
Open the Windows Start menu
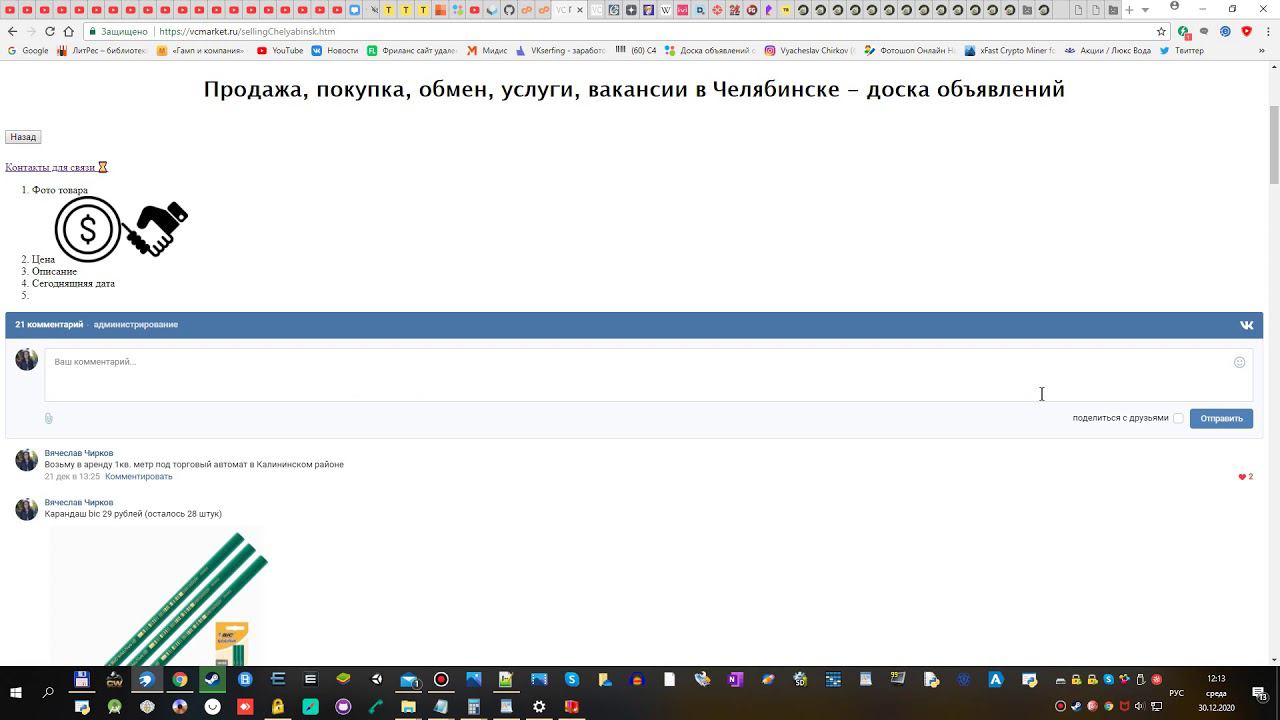tap(16, 692)
